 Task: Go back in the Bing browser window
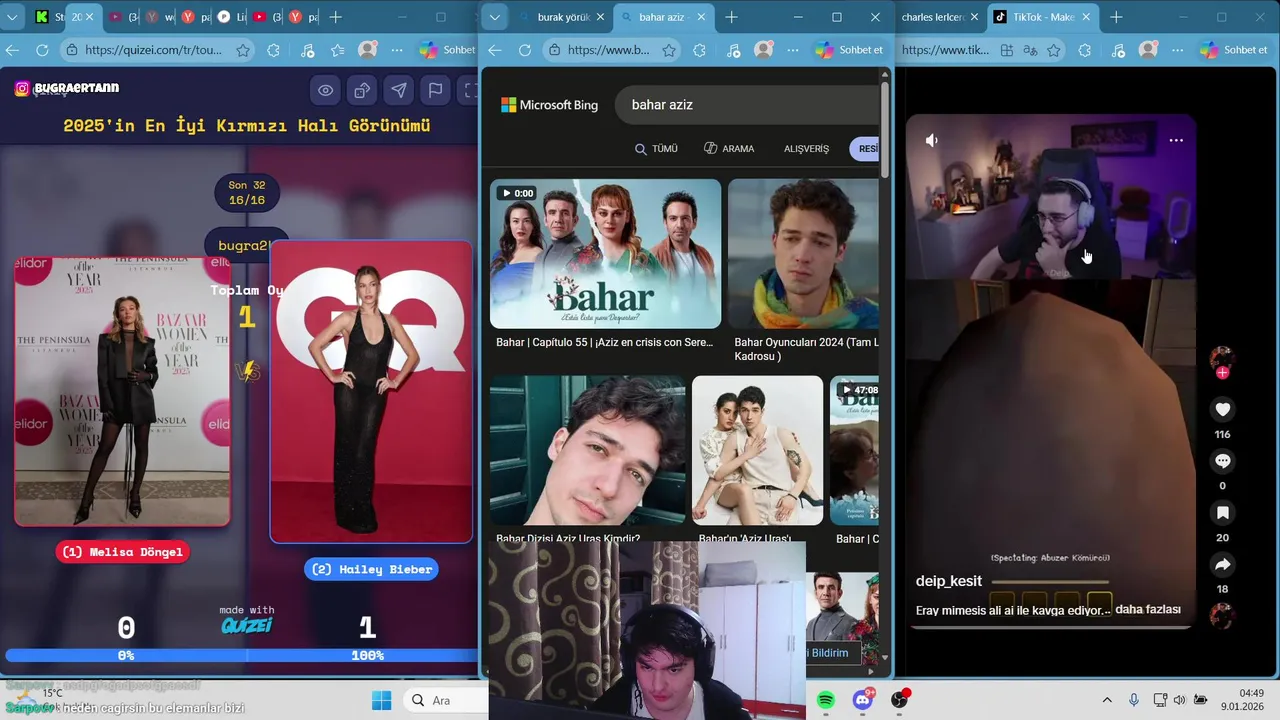click(495, 50)
